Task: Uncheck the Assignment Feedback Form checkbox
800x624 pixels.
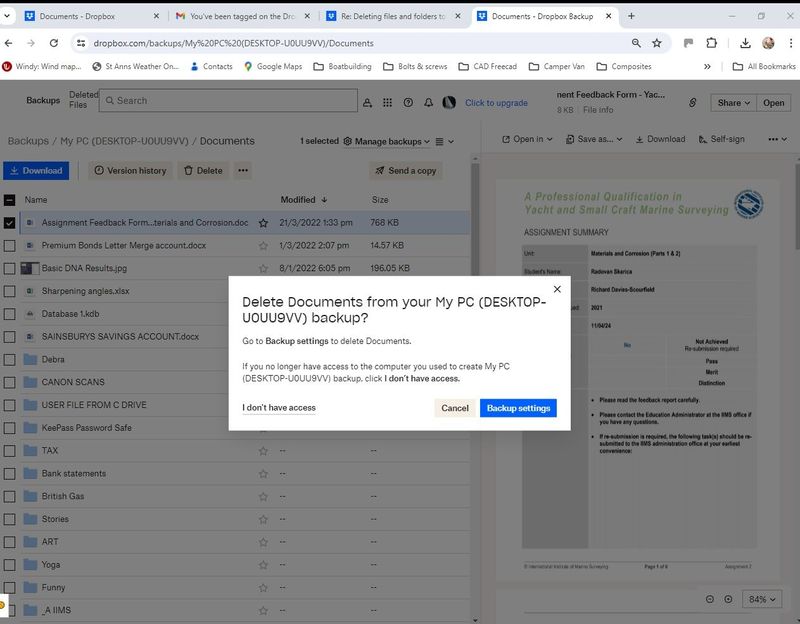Action: [x=10, y=223]
